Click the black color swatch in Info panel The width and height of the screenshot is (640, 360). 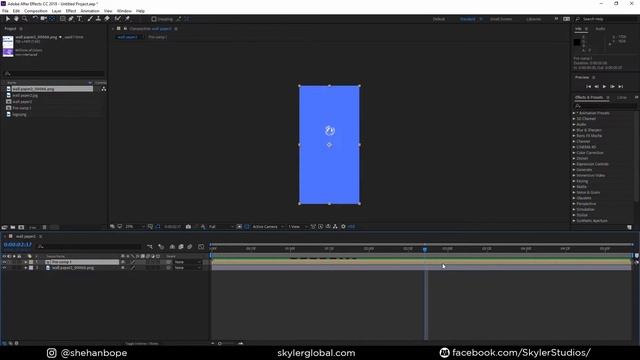(x=577, y=42)
